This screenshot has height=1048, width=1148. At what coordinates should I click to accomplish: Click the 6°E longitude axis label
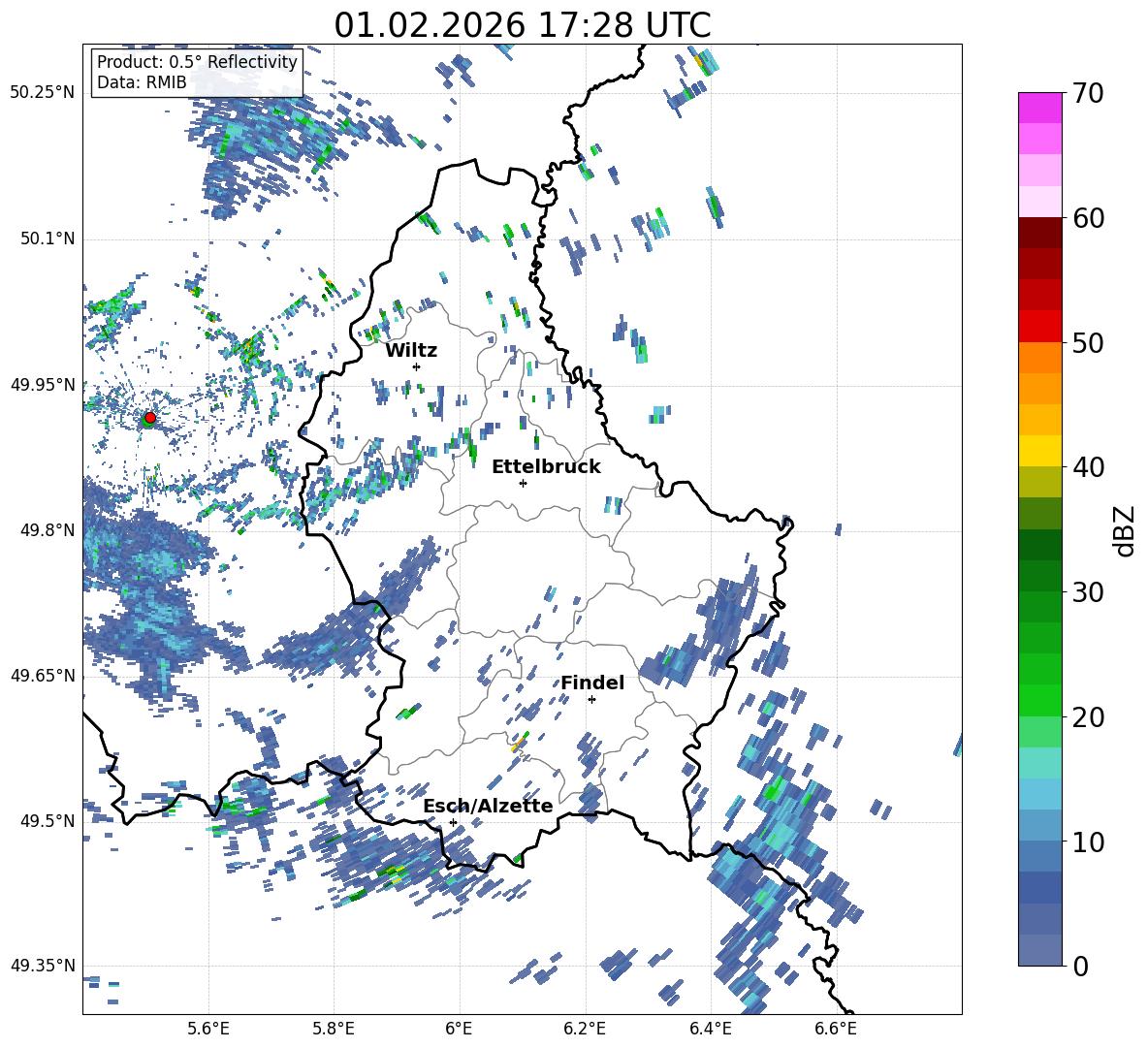[460, 1028]
